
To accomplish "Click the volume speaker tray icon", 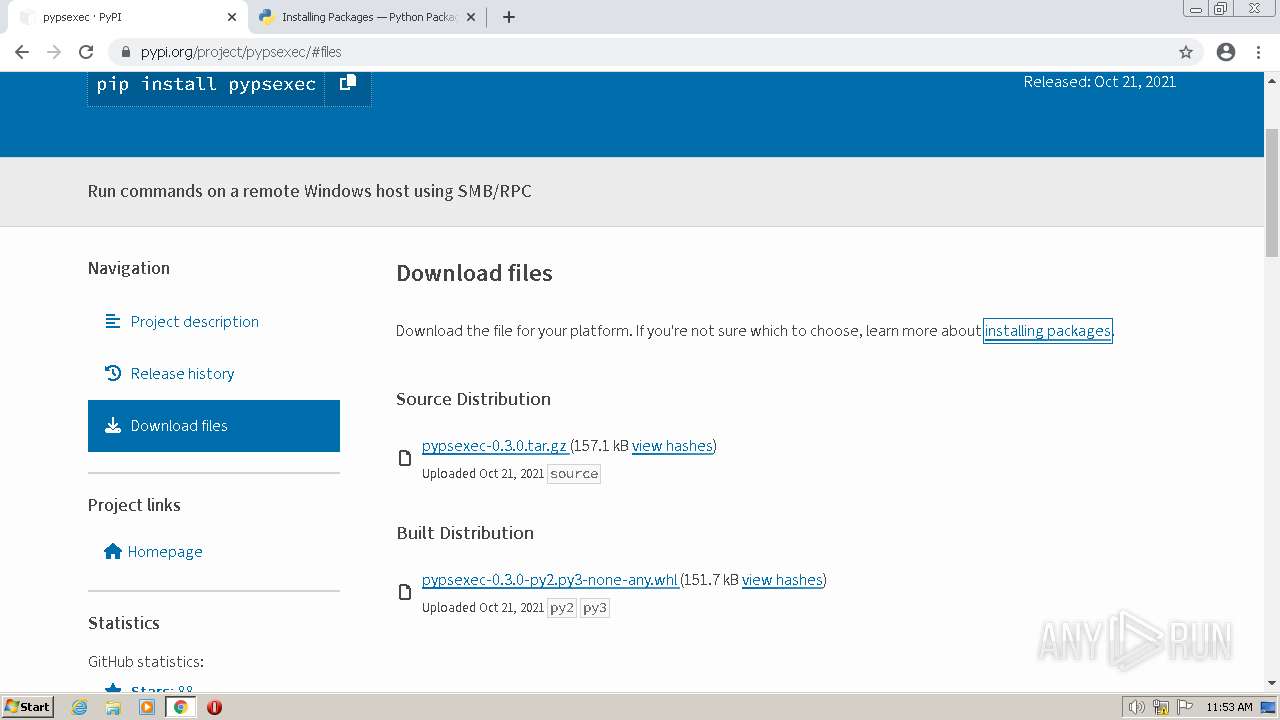I will [x=1137, y=707].
